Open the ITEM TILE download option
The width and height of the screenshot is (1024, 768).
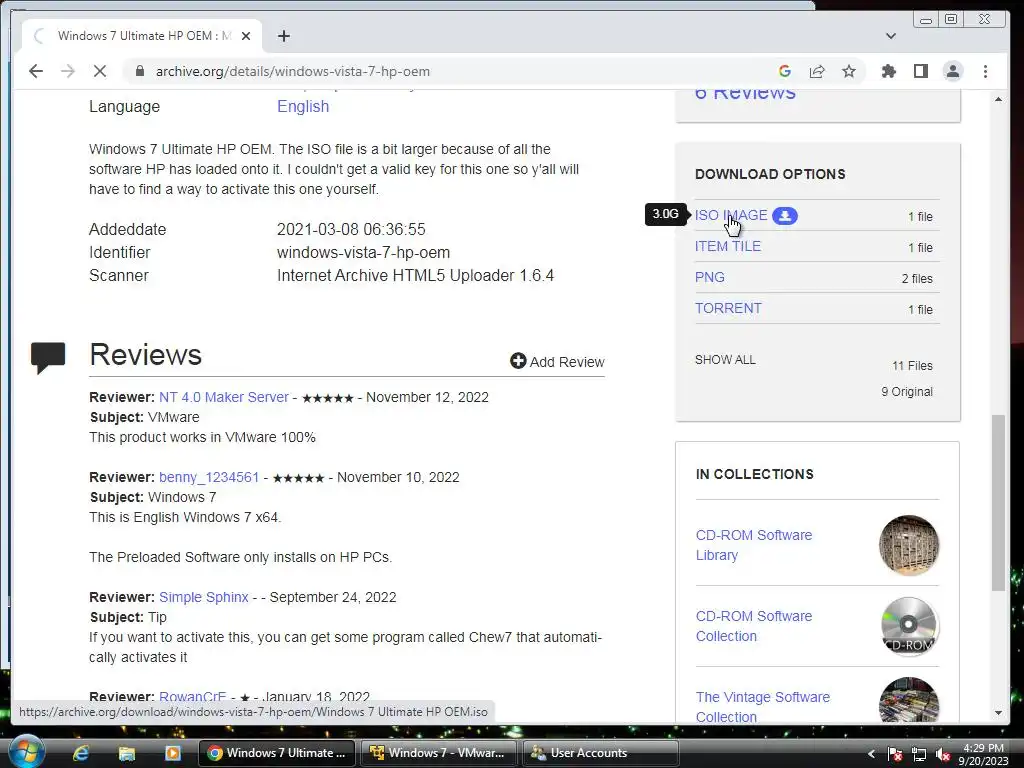(x=728, y=246)
